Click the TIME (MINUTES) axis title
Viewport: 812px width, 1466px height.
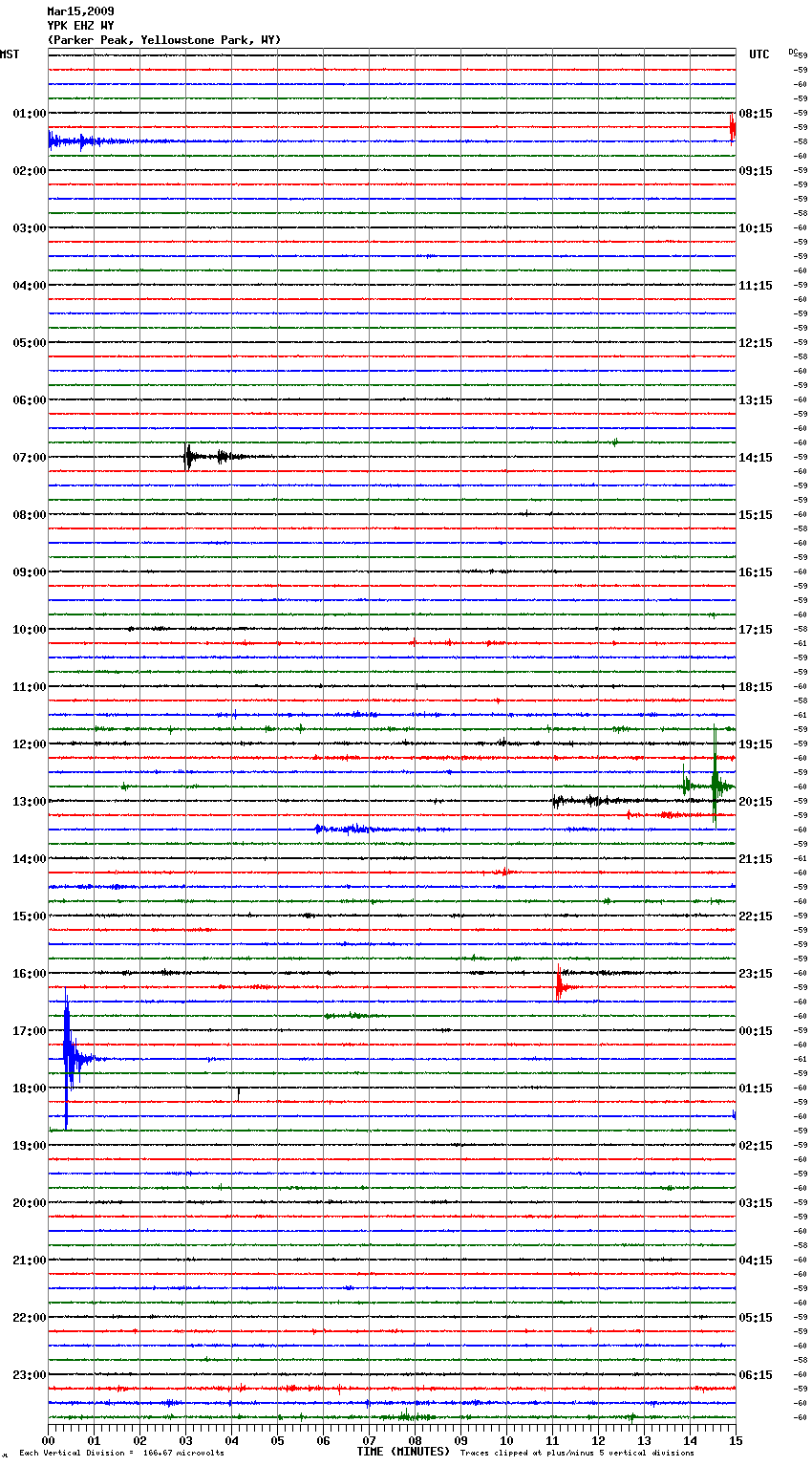(403, 1452)
